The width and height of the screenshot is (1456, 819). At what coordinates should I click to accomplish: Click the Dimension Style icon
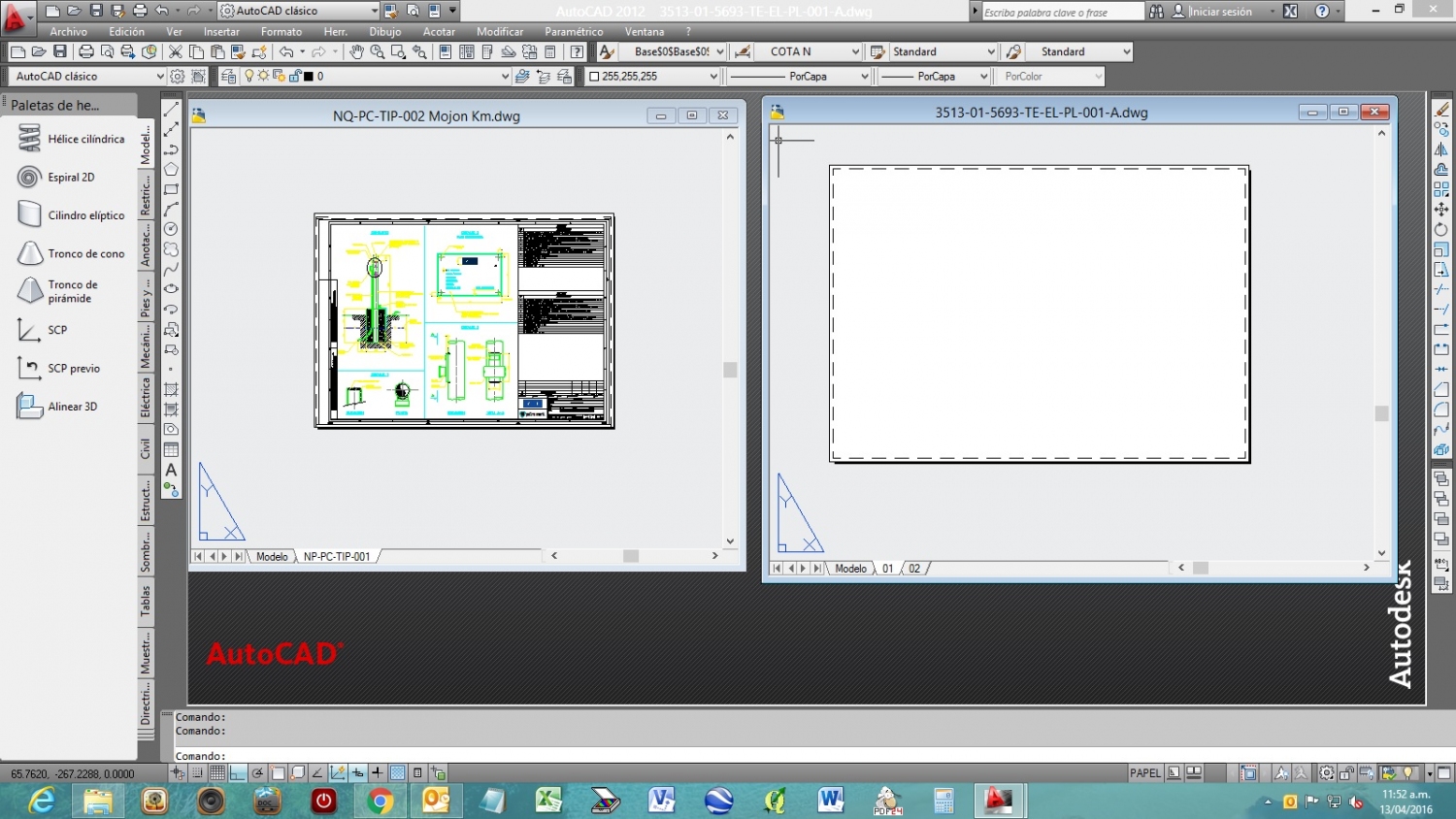point(743,51)
